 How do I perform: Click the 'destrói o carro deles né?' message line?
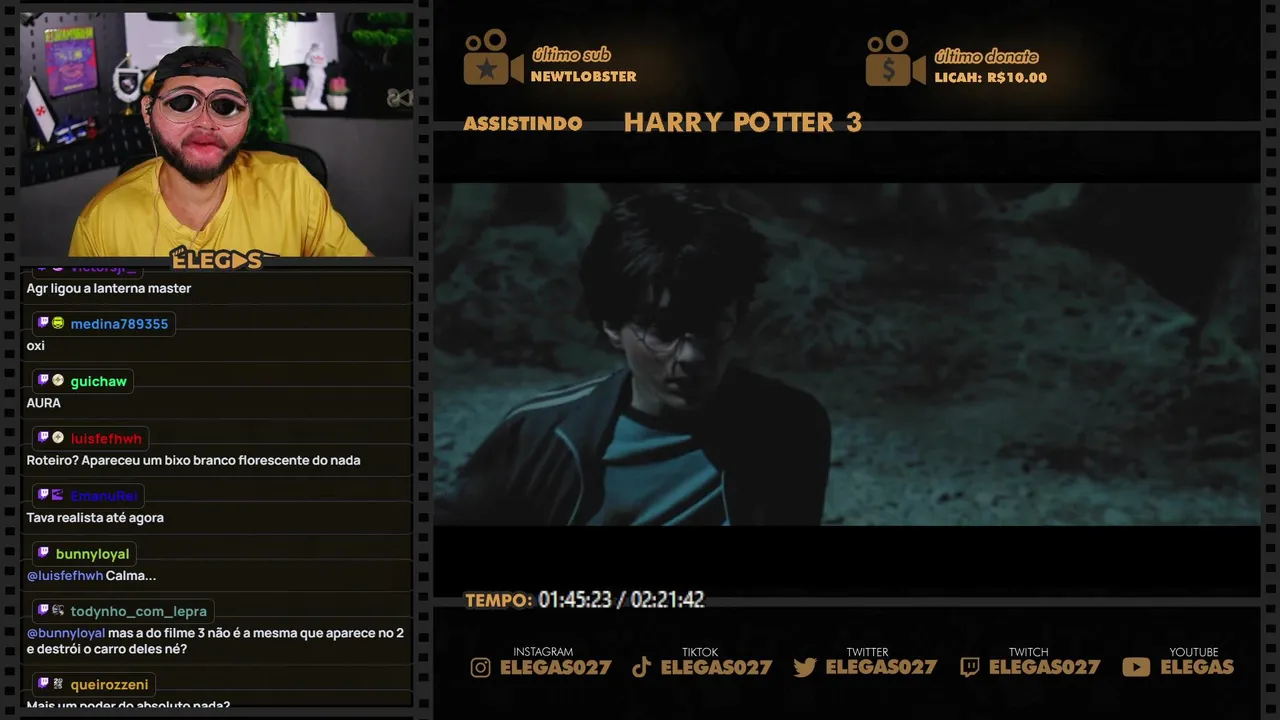(x=107, y=649)
